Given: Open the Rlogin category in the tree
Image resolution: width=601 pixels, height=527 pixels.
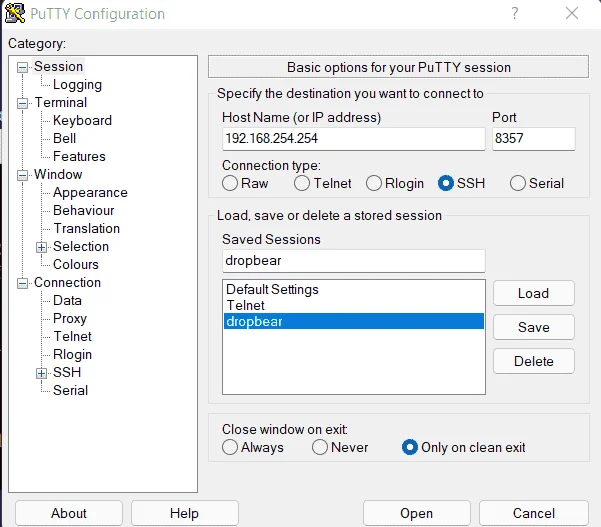Looking at the screenshot, I should (x=72, y=355).
